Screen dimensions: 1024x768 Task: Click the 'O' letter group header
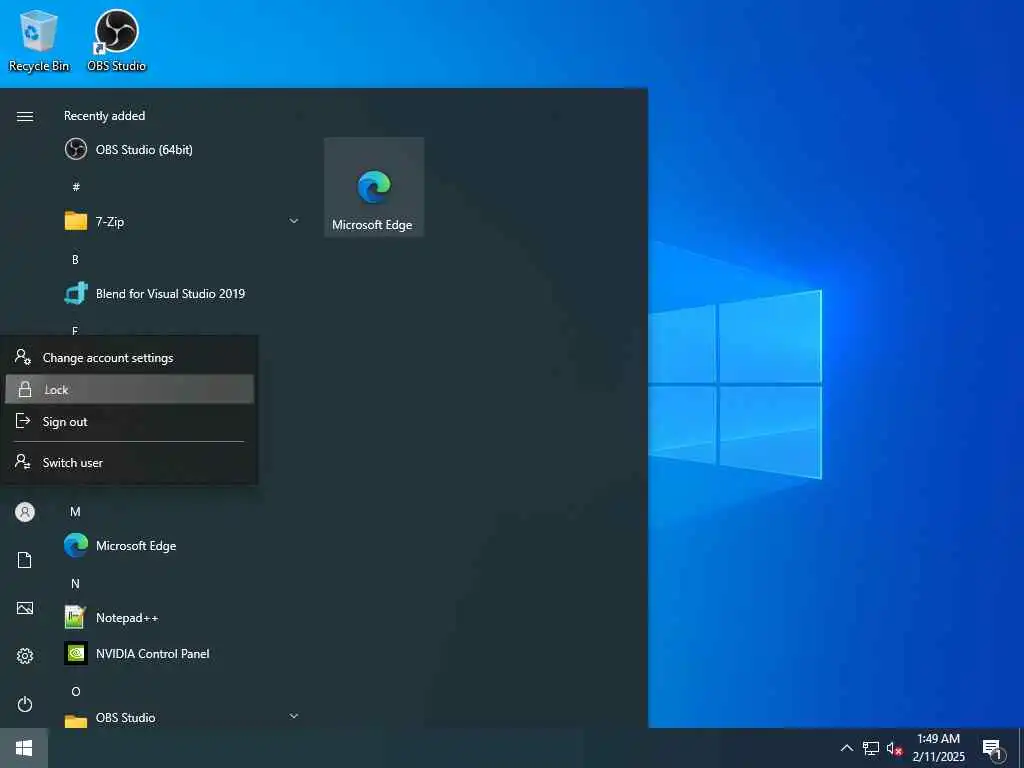coord(76,692)
